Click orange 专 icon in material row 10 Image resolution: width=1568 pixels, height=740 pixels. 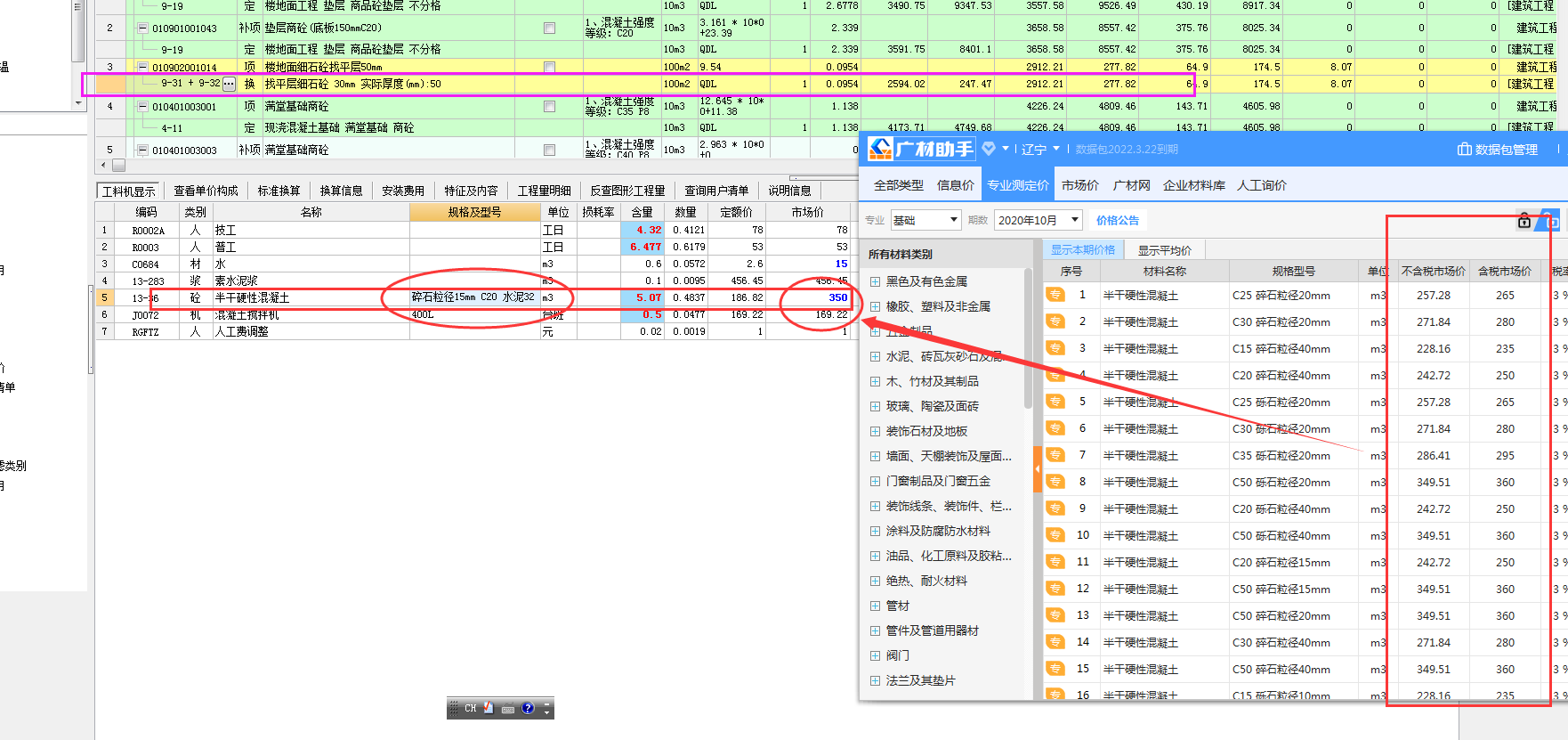tap(1055, 535)
